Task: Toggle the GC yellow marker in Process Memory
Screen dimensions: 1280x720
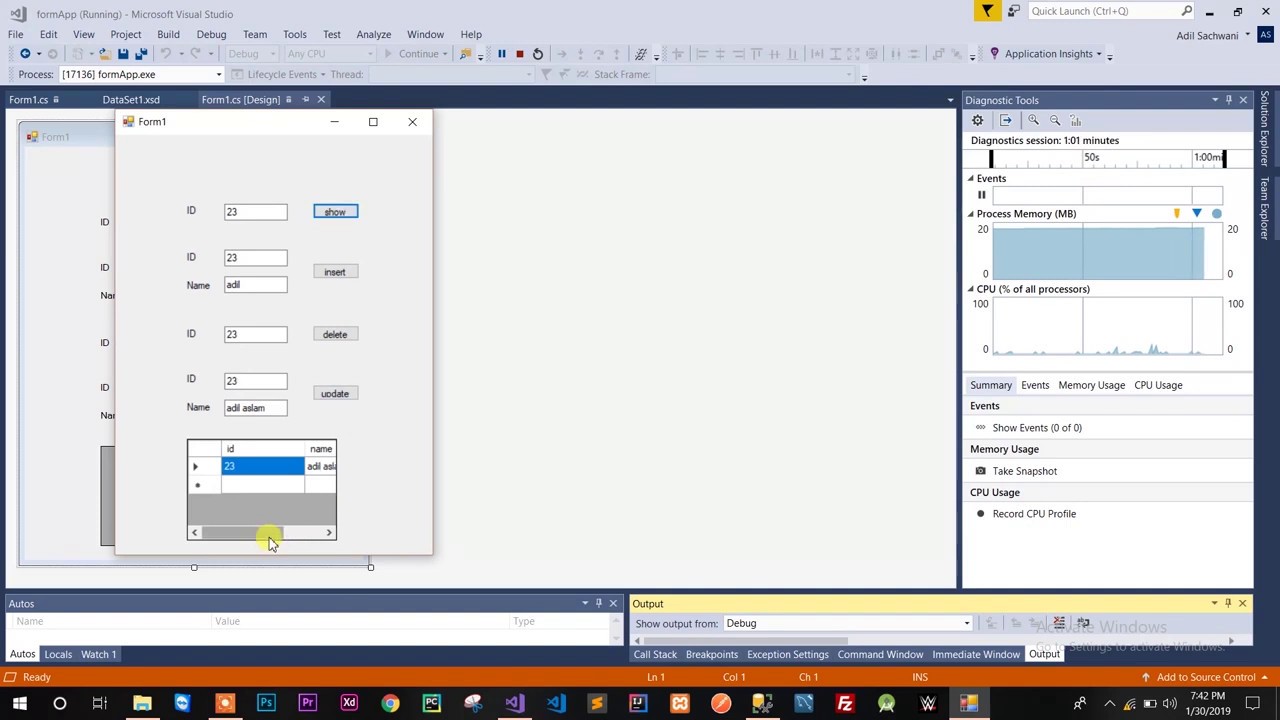Action: [x=1177, y=214]
